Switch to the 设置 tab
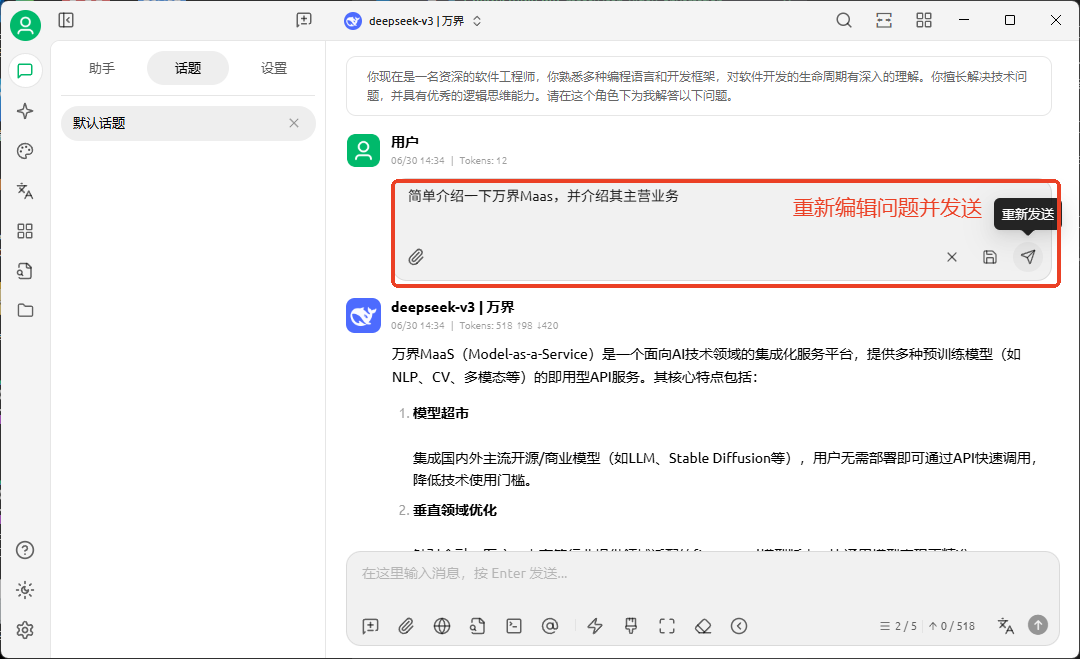1080x659 pixels. pos(274,68)
